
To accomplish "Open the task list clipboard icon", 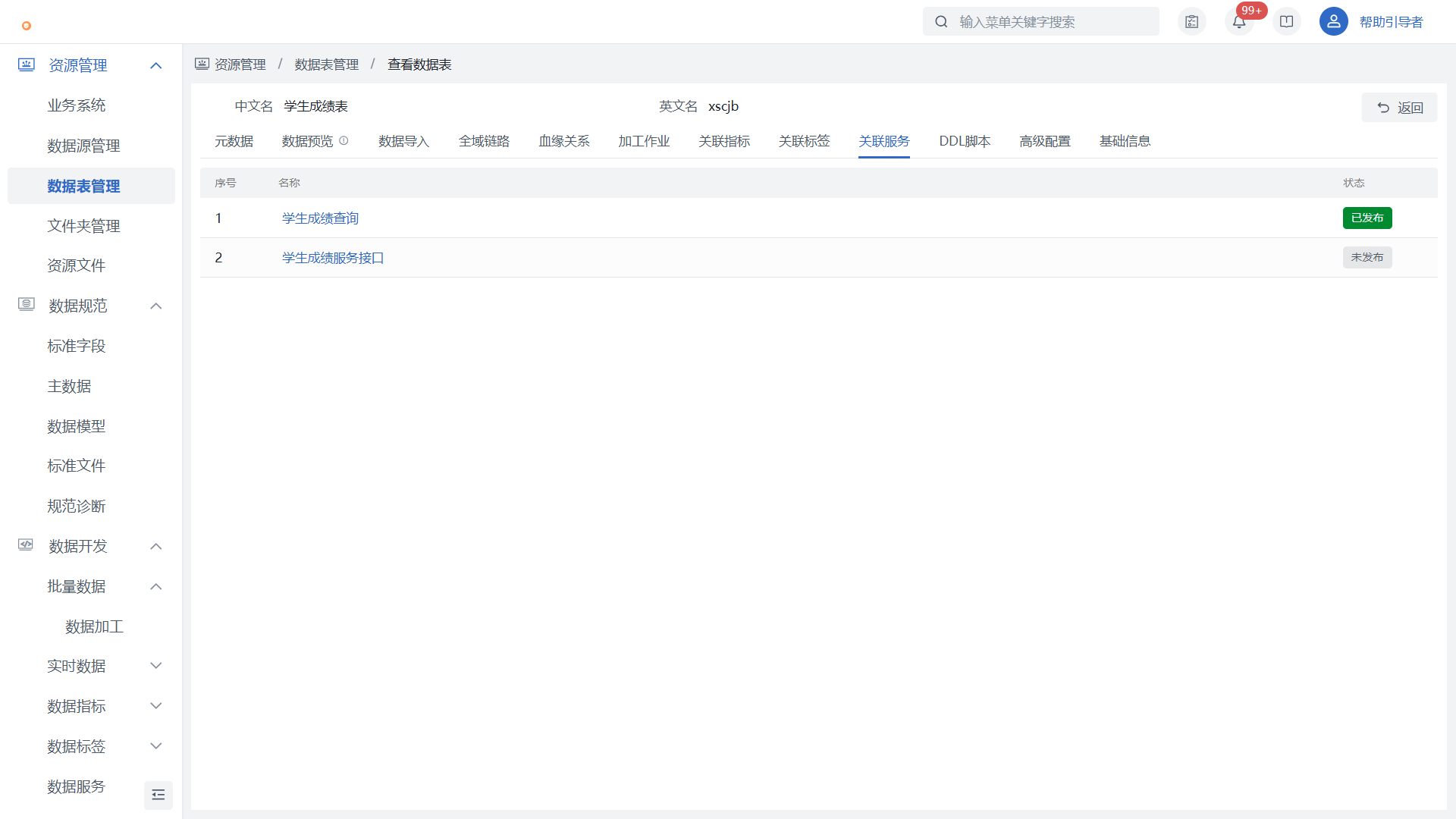I will coord(1192,22).
